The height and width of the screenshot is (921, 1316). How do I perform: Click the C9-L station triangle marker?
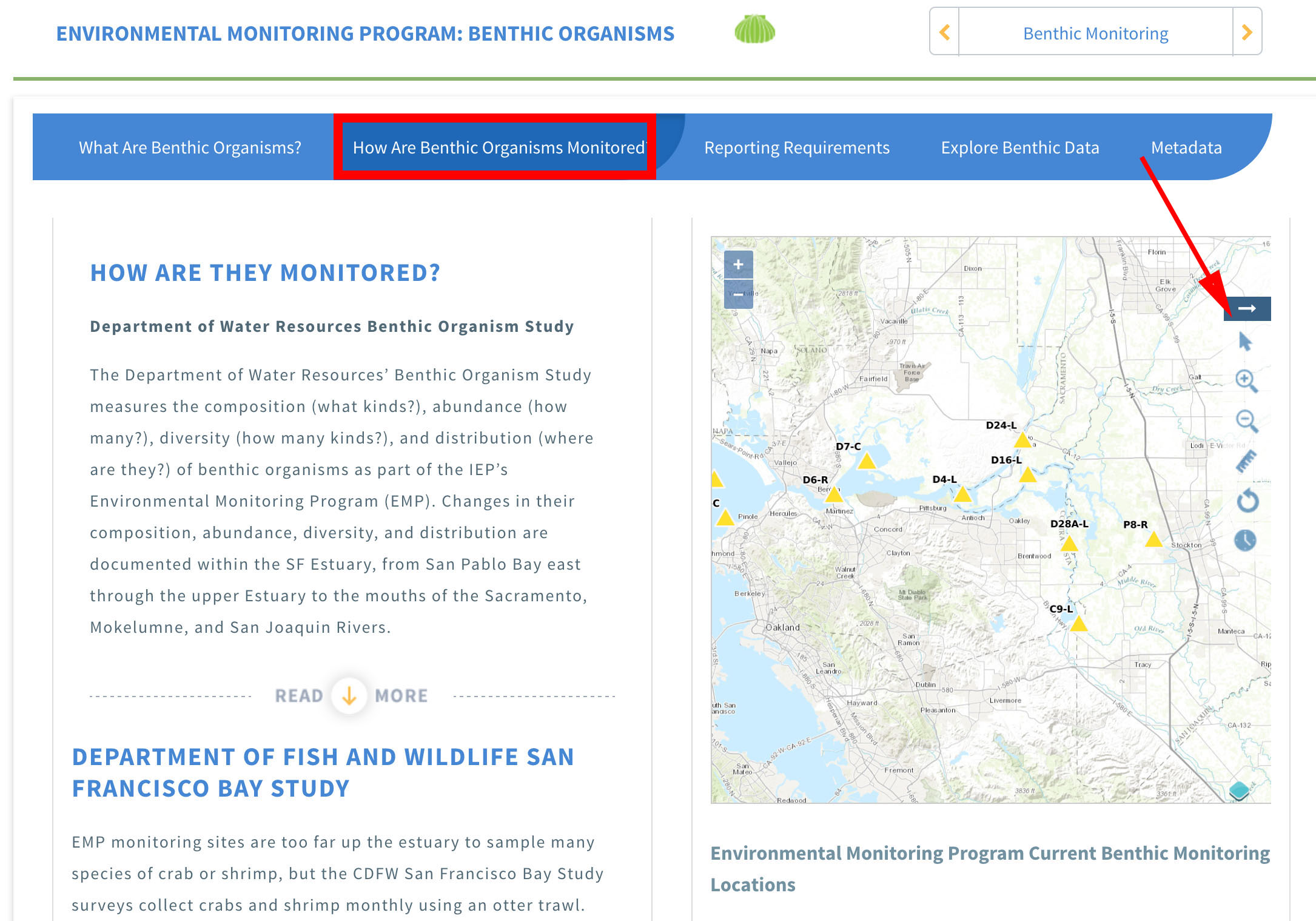coord(1078,623)
